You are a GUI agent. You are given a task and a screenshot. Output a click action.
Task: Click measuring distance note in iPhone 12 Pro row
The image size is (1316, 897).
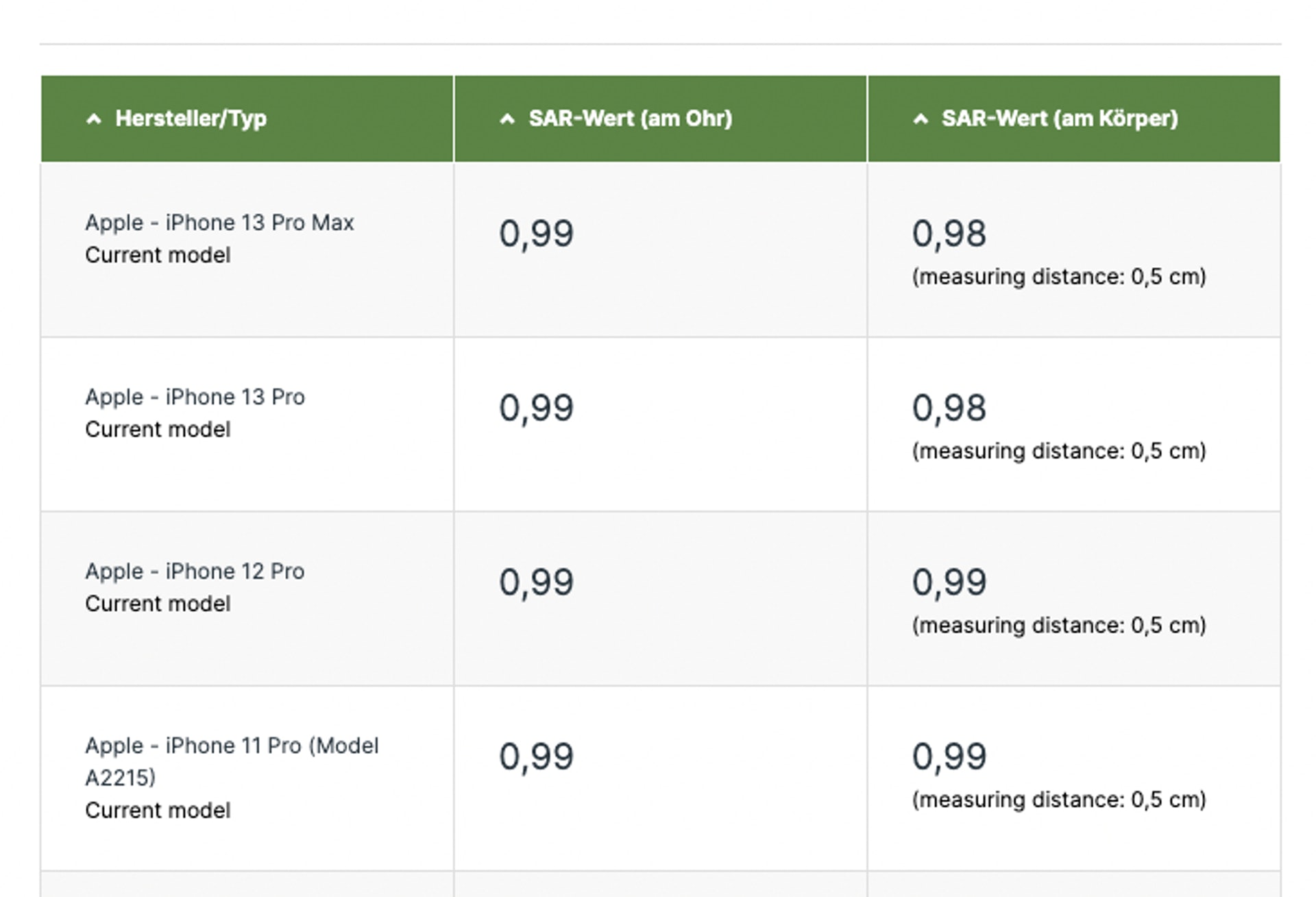pos(1059,626)
